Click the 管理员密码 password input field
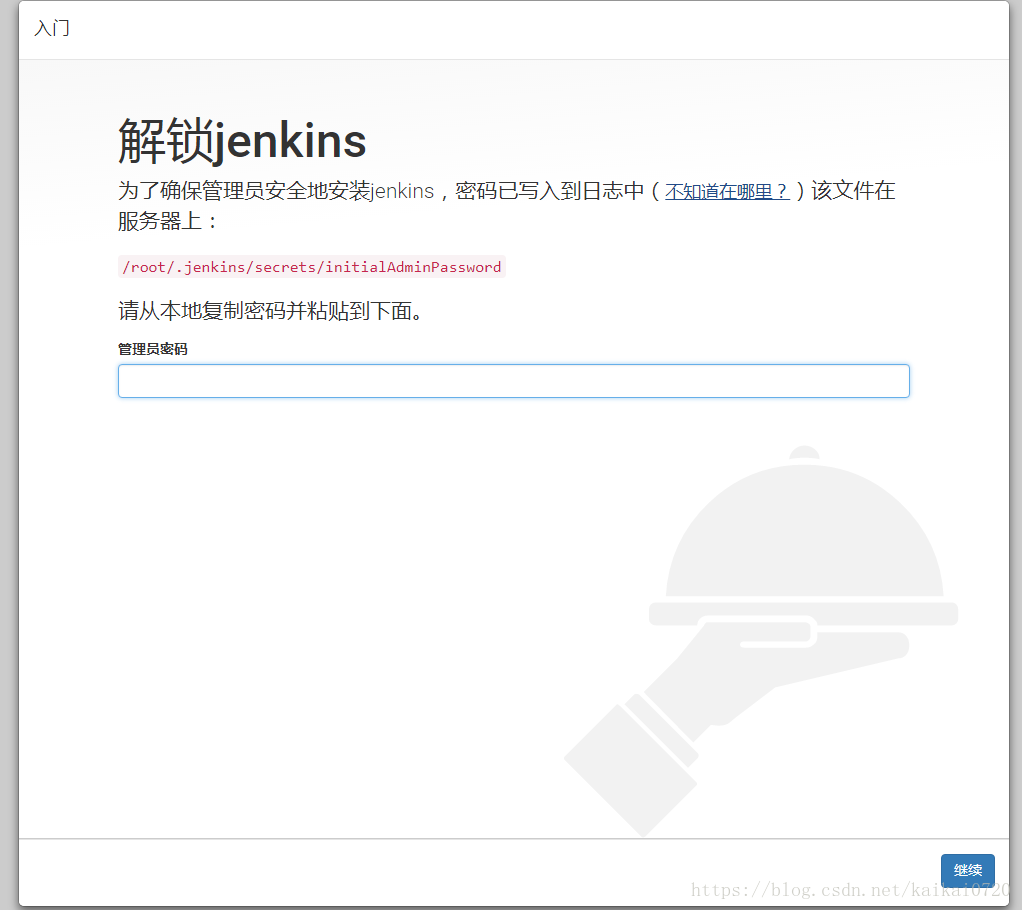Viewport: 1022px width, 910px height. click(x=514, y=381)
